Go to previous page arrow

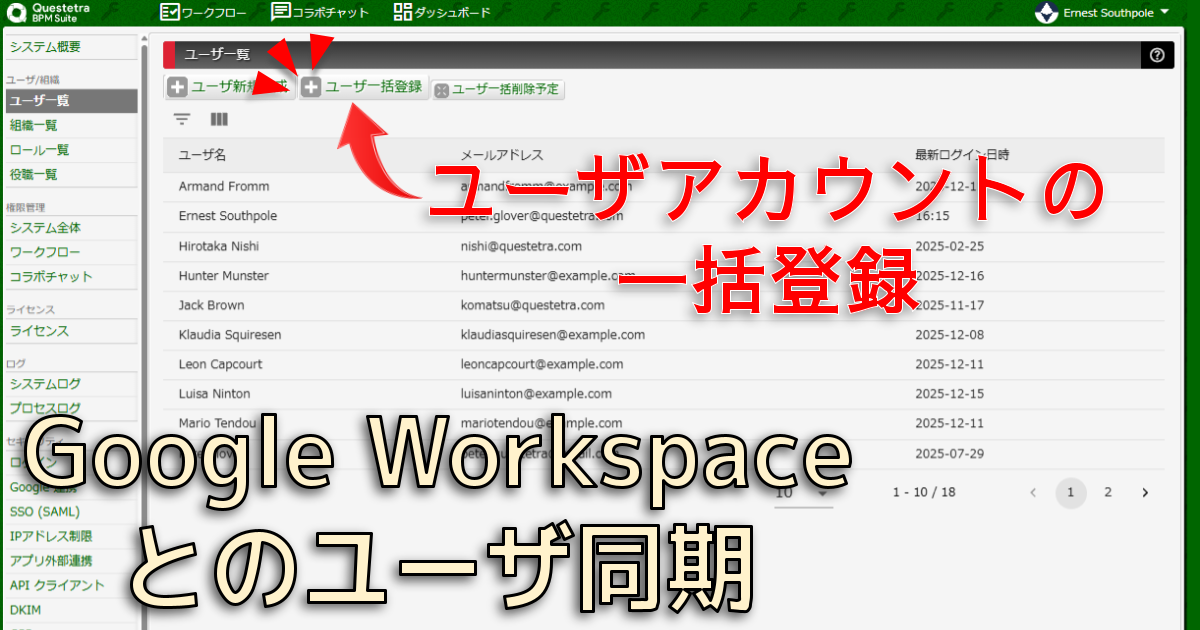tap(1033, 492)
